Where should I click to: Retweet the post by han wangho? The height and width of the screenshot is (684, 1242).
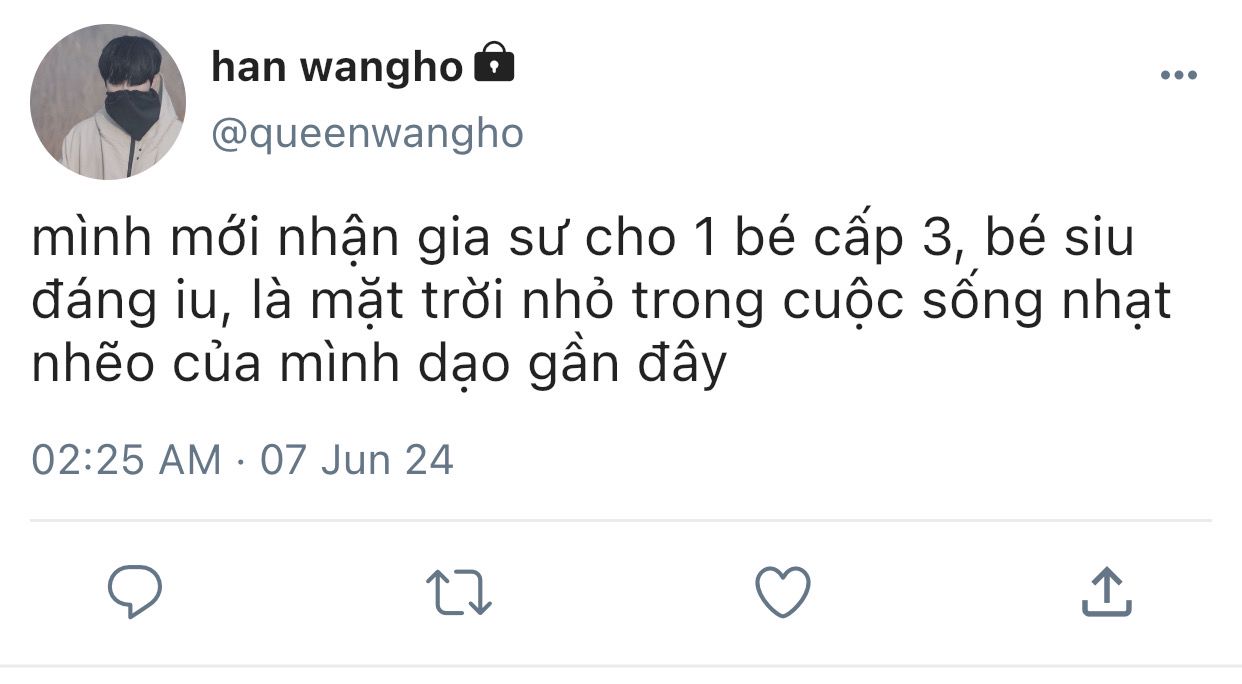point(459,591)
